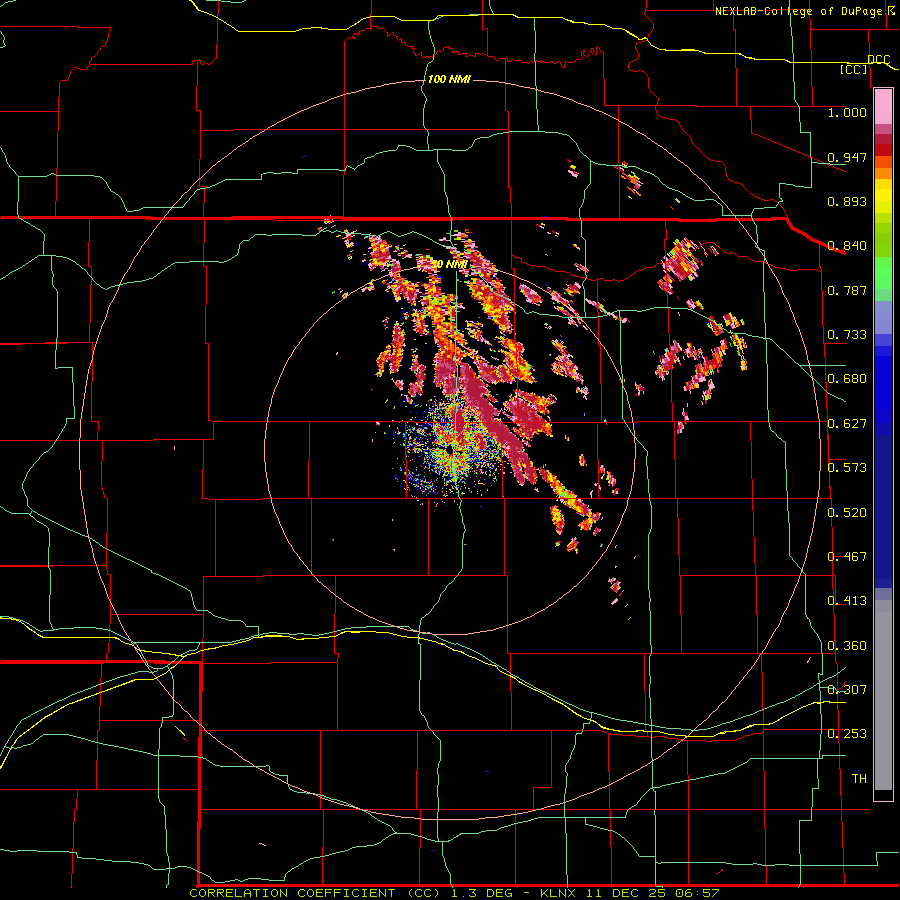Click the NEXLAB-College of DuPage credit text

798,11
